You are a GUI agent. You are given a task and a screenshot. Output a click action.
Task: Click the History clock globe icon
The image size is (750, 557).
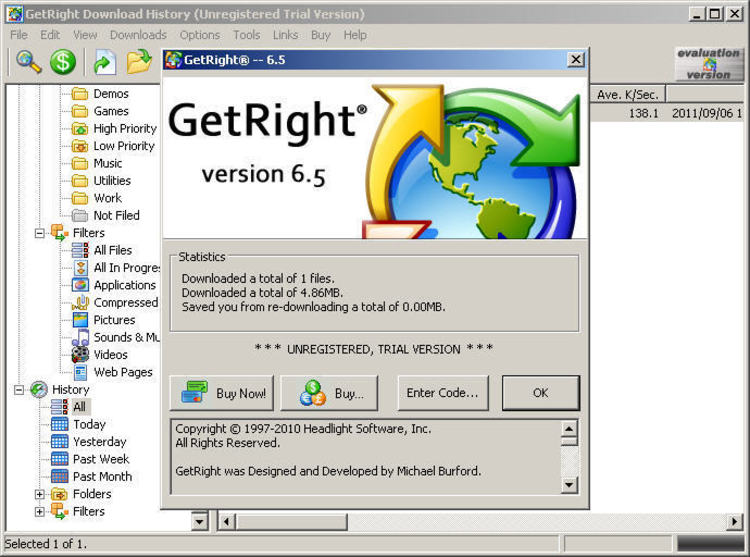(x=39, y=390)
